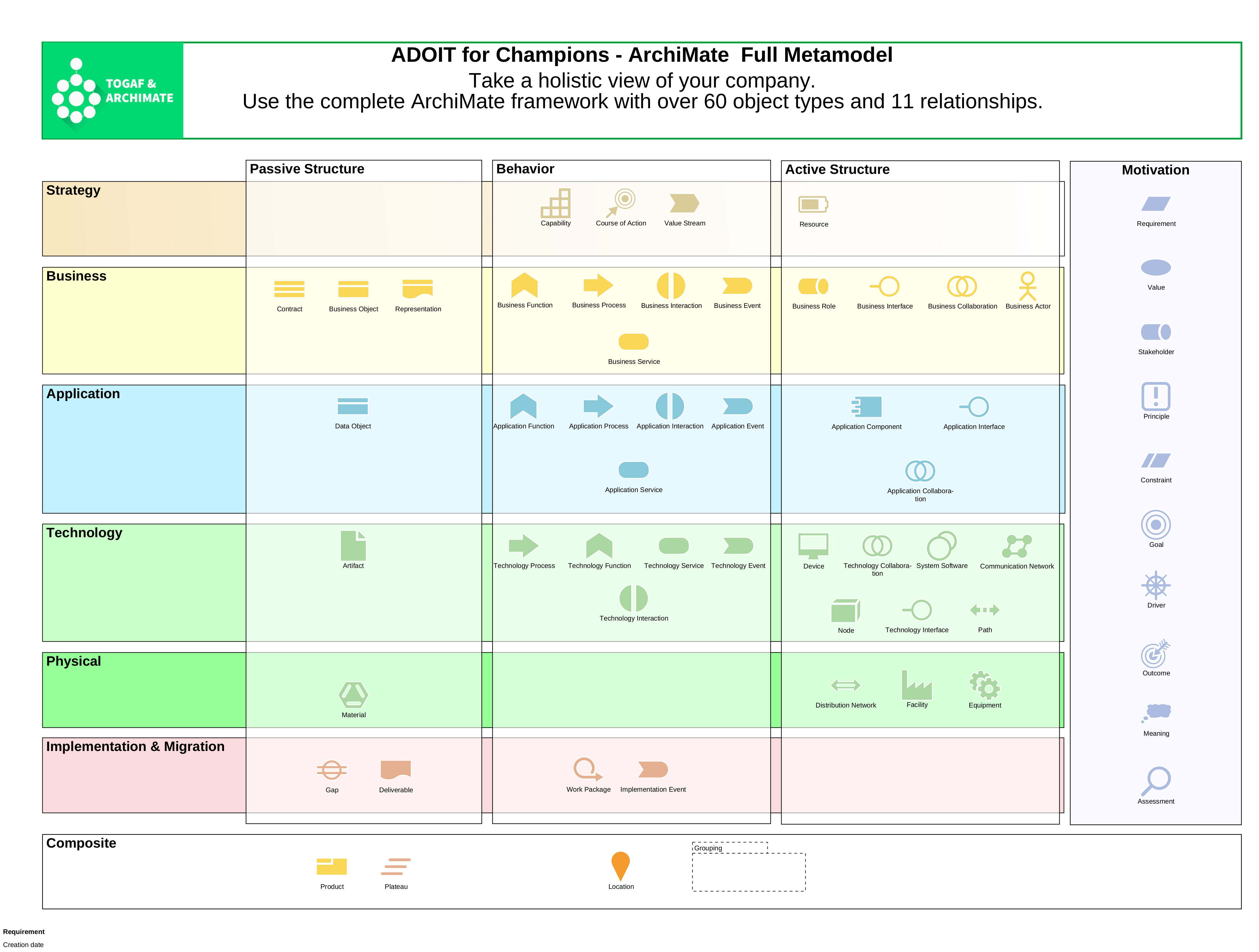Click the Principle exclamation icon
This screenshot has width=1259, height=952.
tap(1155, 396)
